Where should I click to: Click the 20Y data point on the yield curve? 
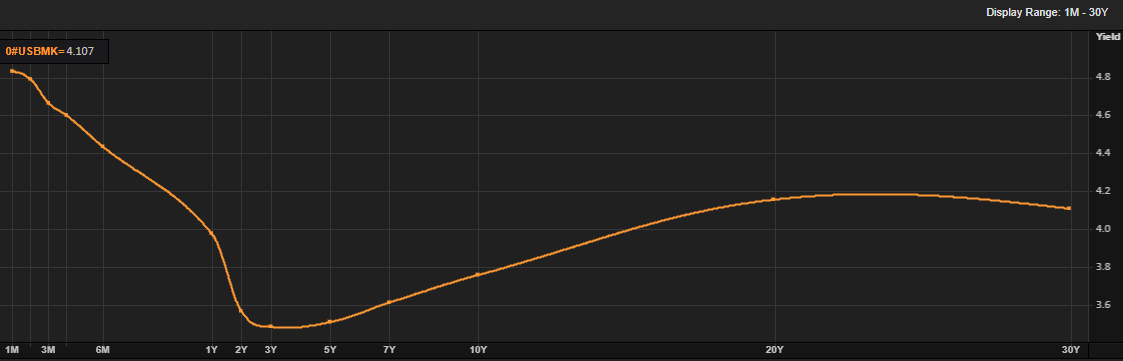click(x=773, y=199)
